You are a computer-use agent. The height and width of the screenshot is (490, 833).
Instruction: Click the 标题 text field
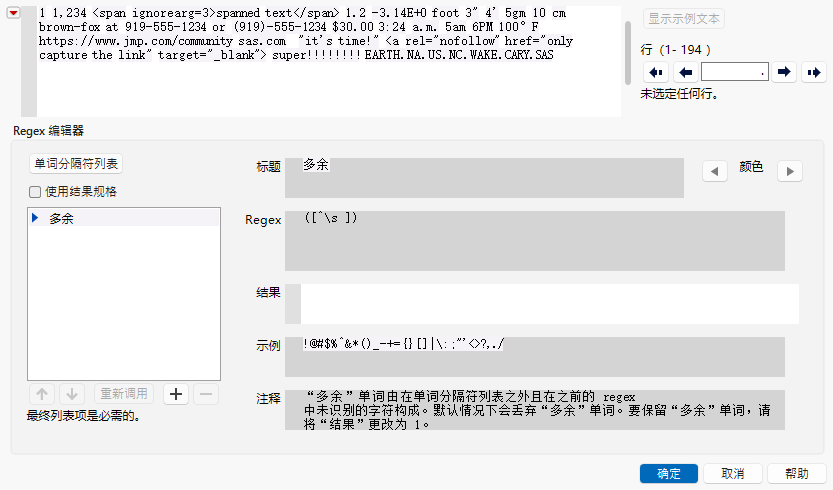click(x=484, y=178)
